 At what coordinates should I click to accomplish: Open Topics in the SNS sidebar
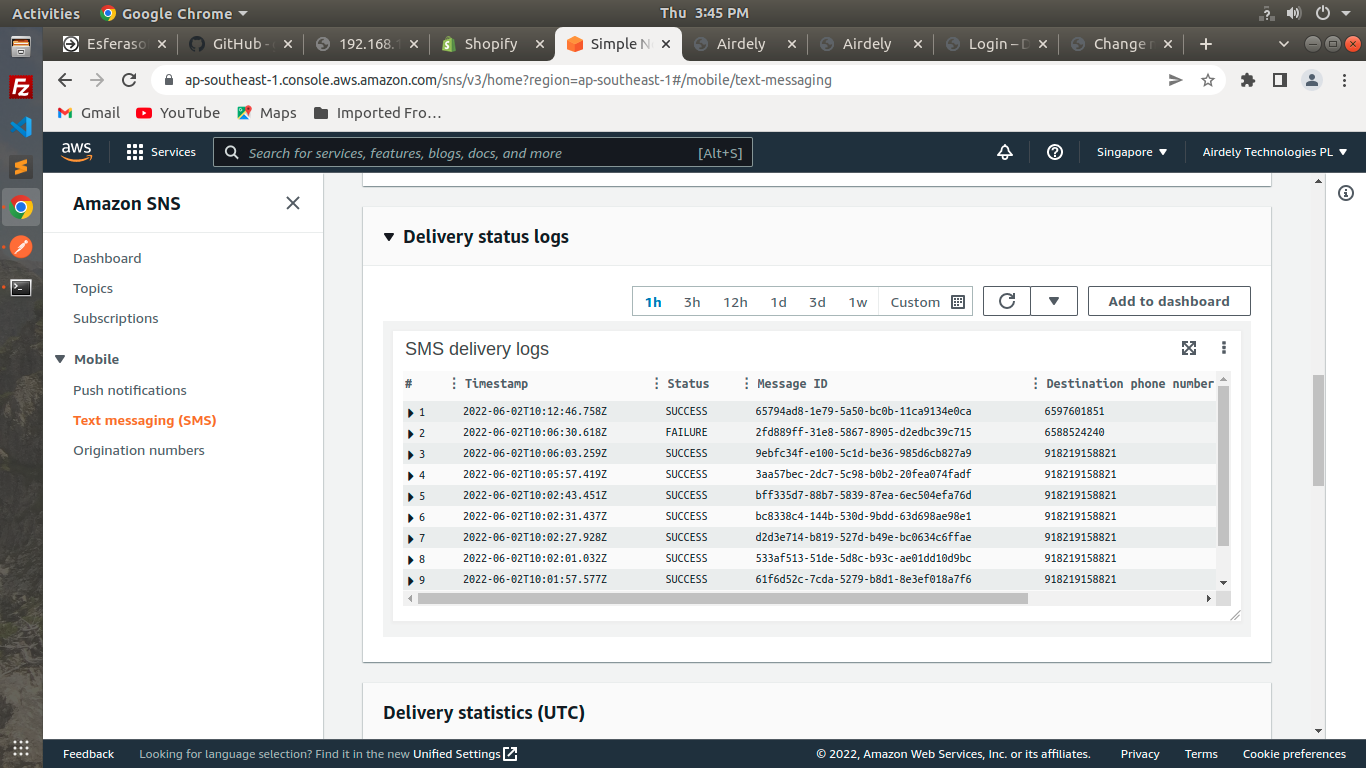[93, 288]
